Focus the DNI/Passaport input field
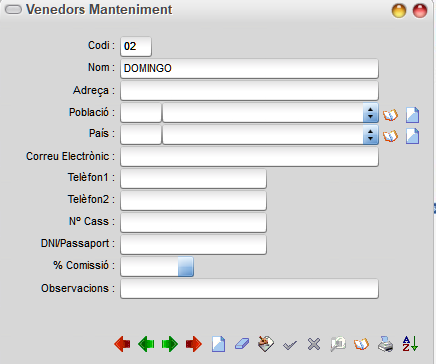Image resolution: width=436 pixels, height=364 pixels. (193, 245)
